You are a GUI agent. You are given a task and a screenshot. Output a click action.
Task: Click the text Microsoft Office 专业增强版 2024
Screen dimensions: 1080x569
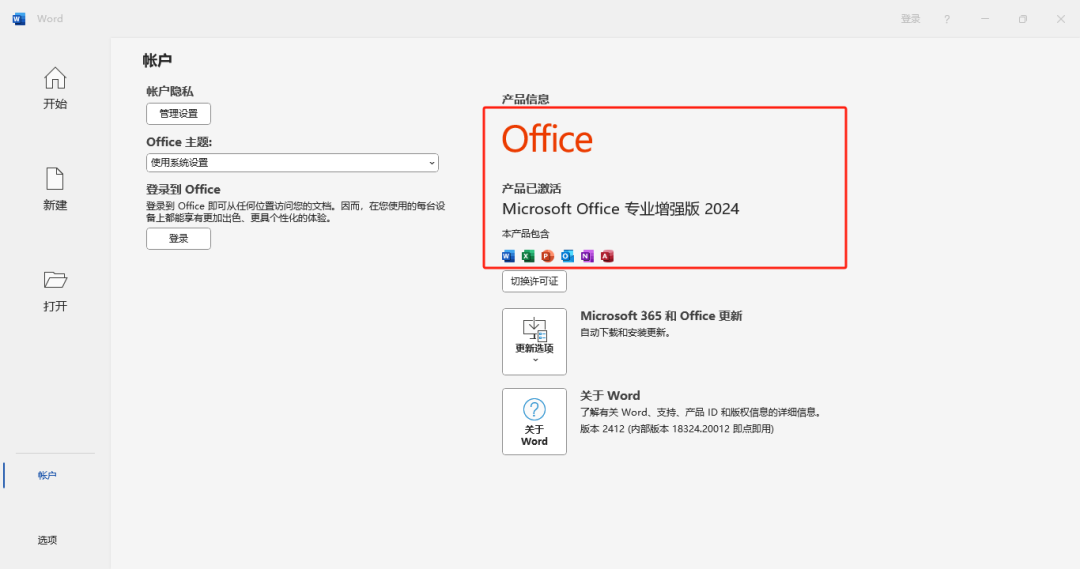pyautogui.click(x=621, y=209)
